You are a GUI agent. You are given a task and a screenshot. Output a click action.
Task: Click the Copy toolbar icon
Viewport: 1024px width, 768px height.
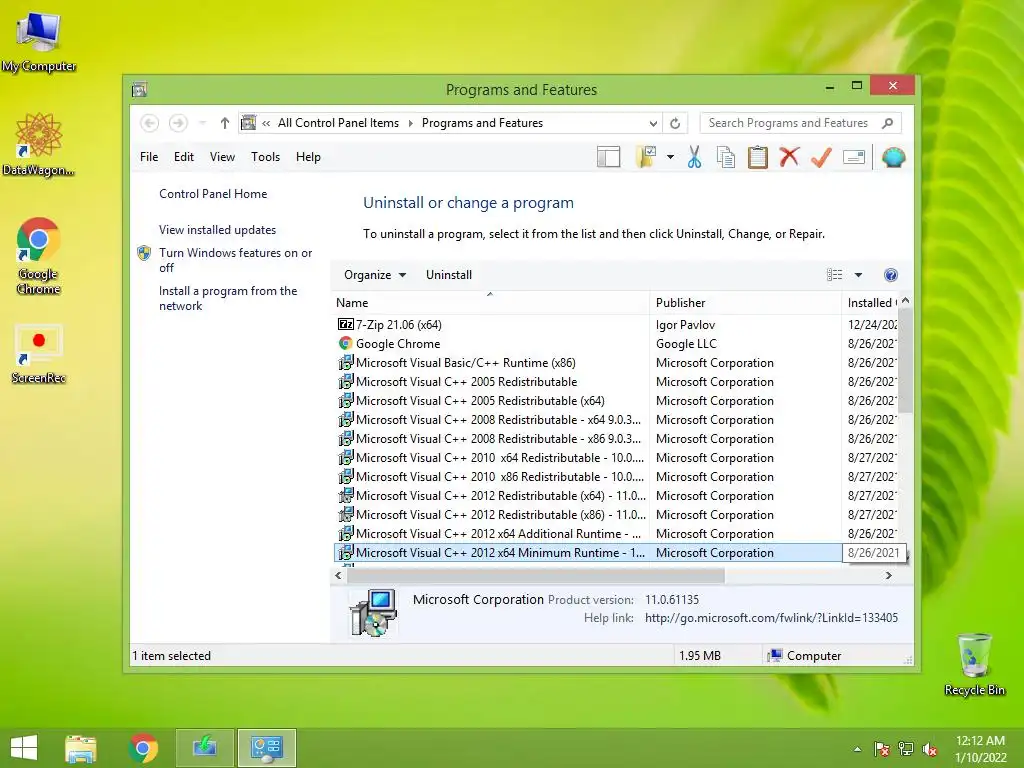(726, 157)
